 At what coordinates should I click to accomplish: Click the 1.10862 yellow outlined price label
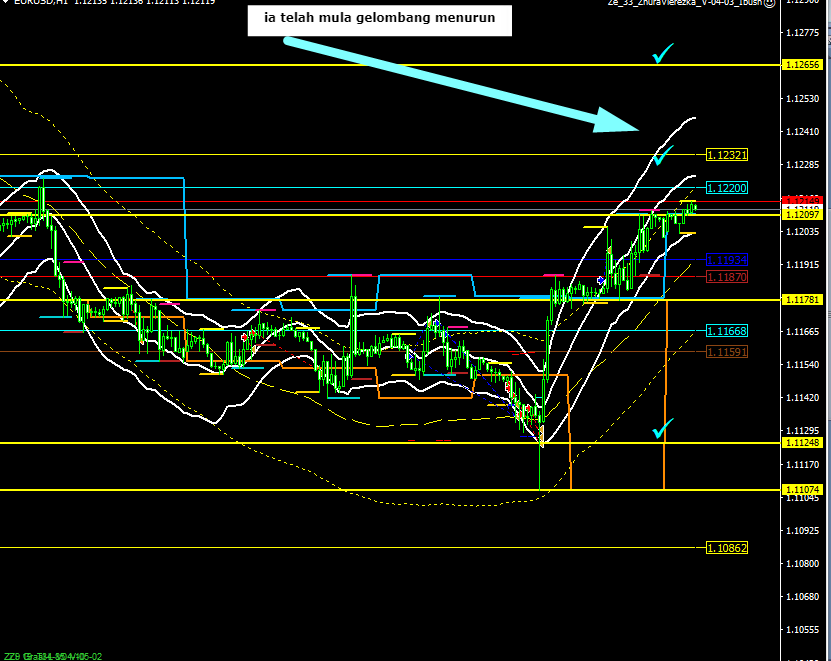[727, 548]
